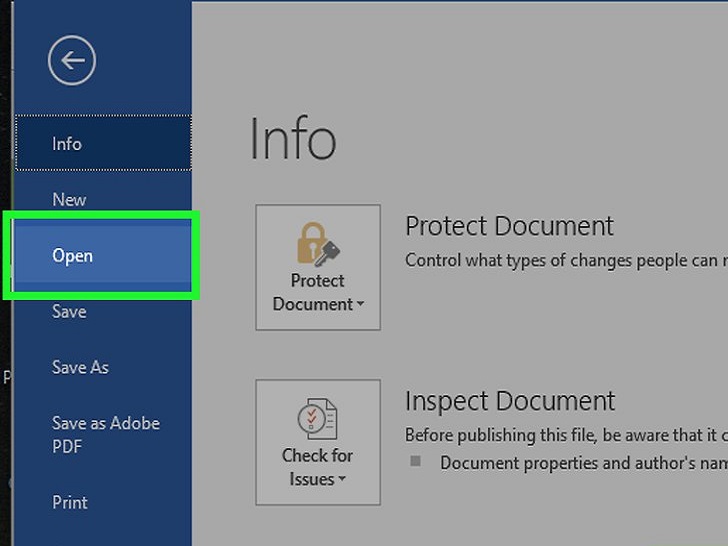Choose New from the sidebar
The width and height of the screenshot is (728, 546).
click(103, 200)
